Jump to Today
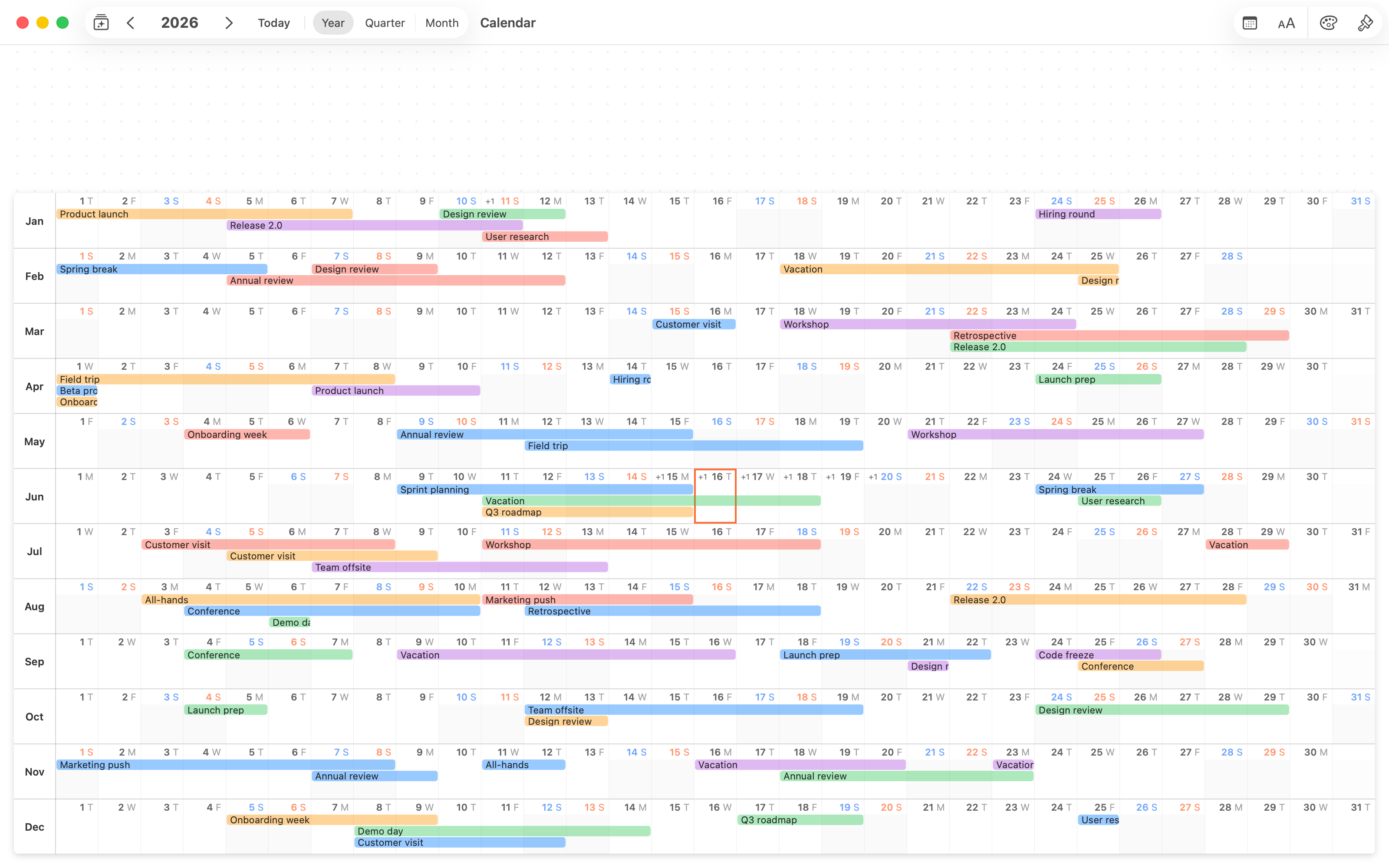 274,23
